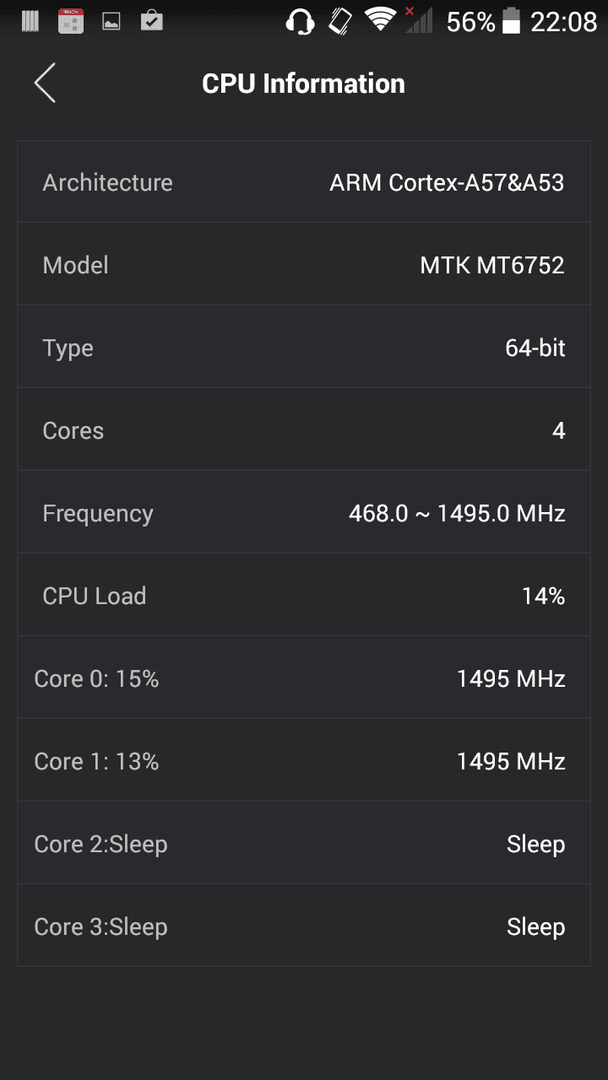Select the CPU Load row

[304, 595]
